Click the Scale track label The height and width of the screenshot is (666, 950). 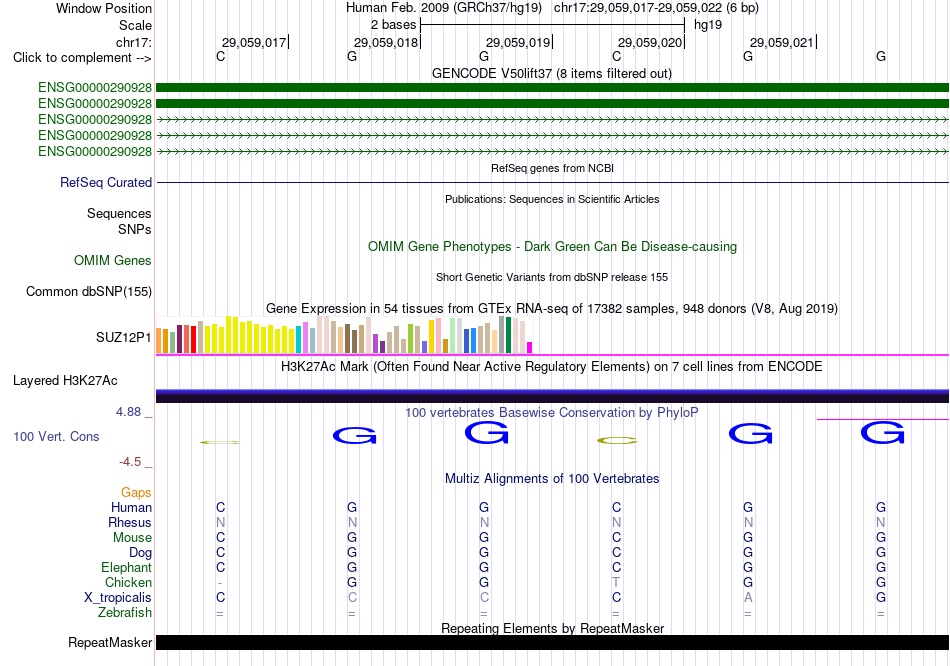point(135,25)
